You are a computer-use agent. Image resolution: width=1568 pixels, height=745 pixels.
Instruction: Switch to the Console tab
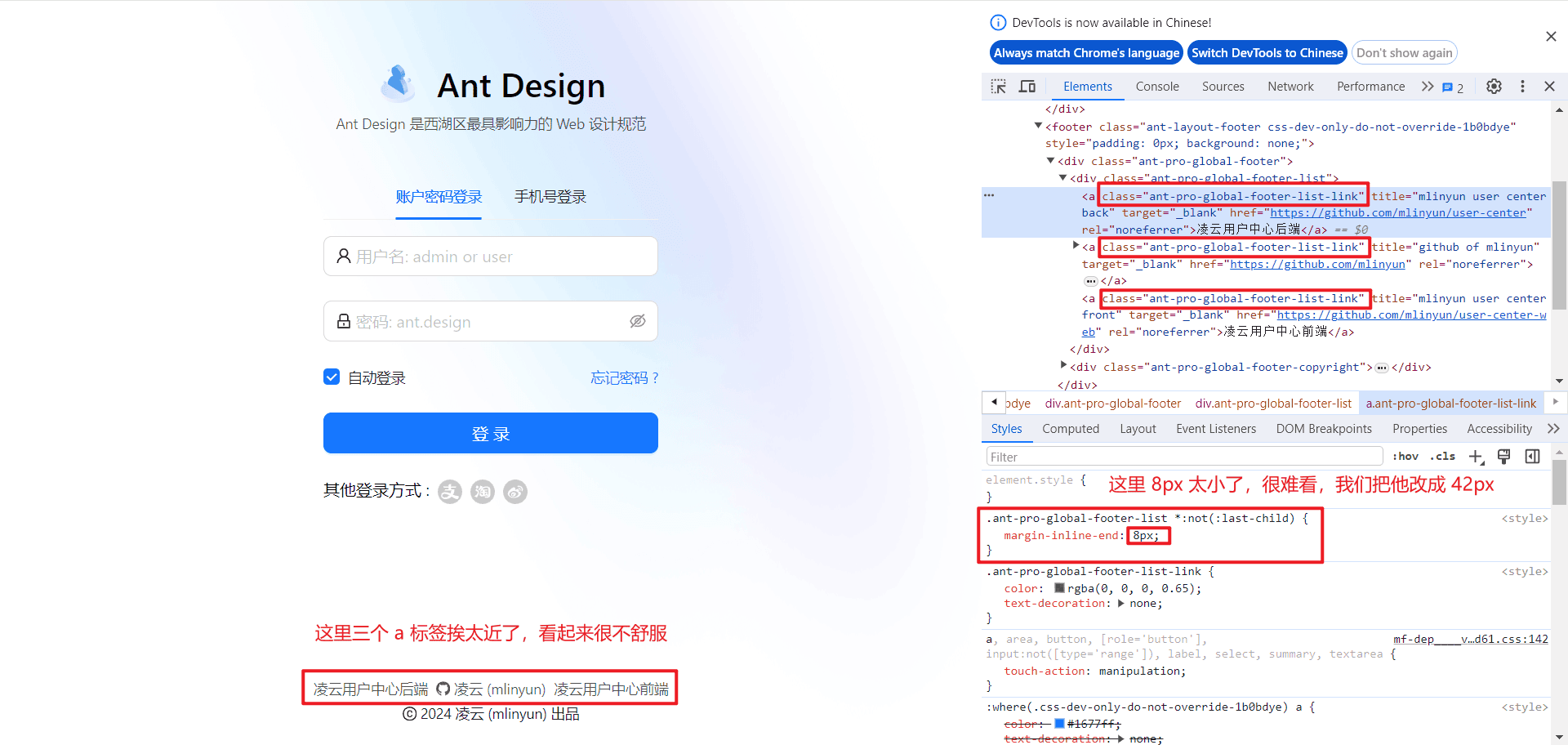pos(1157,87)
